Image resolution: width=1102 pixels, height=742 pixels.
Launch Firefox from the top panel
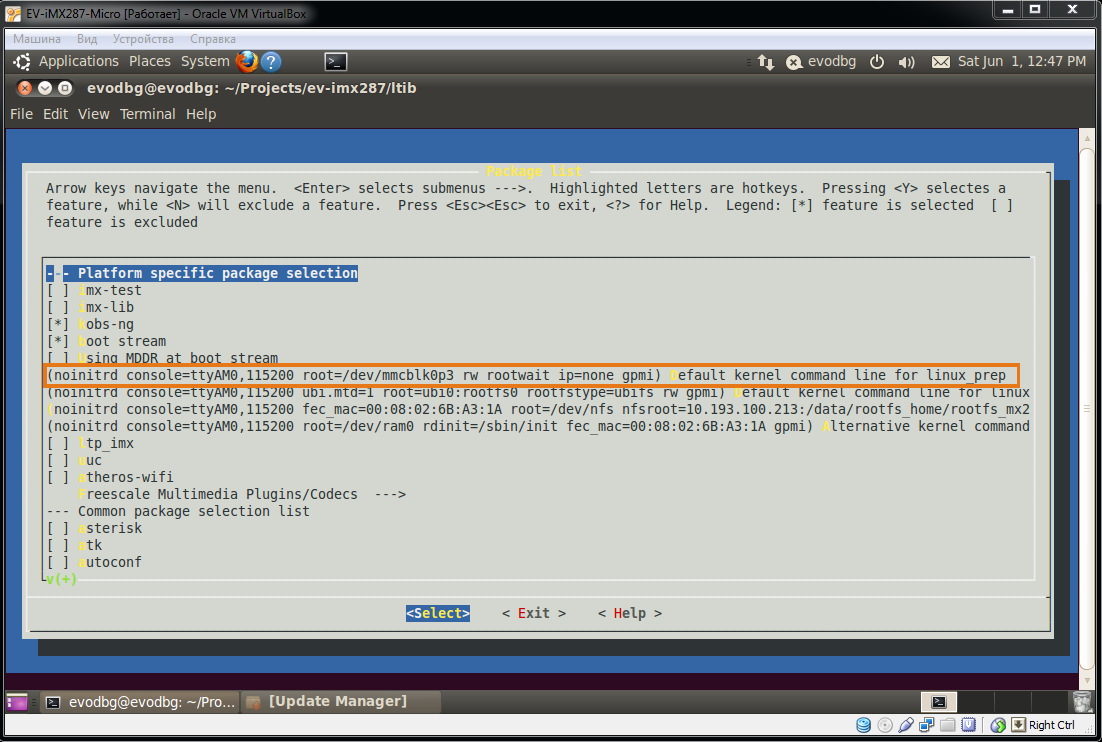[246, 61]
